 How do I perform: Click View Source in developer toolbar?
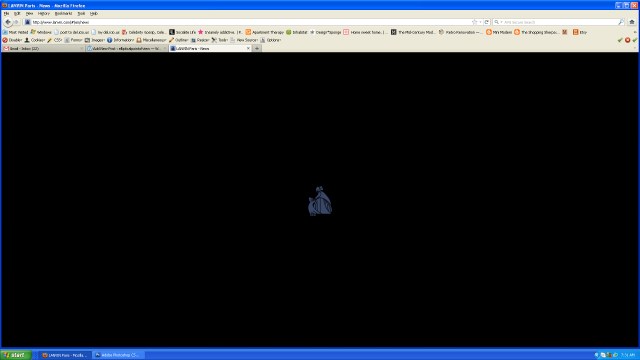244,40
